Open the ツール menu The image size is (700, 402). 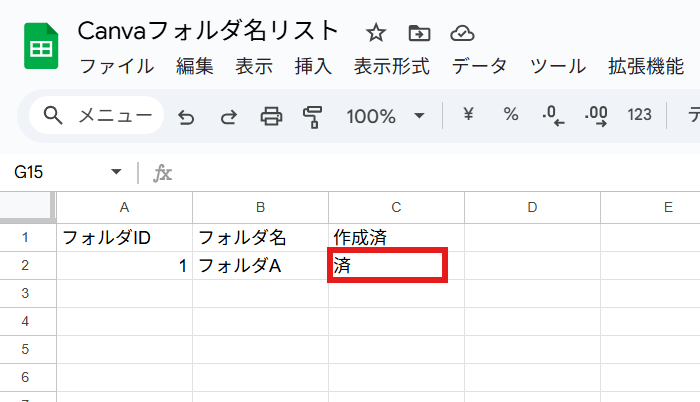pos(558,67)
